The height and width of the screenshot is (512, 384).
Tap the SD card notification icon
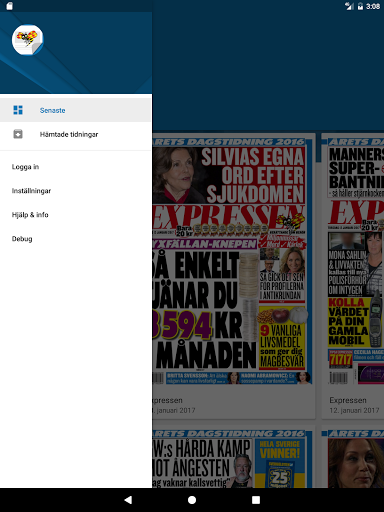click(x=9, y=6)
